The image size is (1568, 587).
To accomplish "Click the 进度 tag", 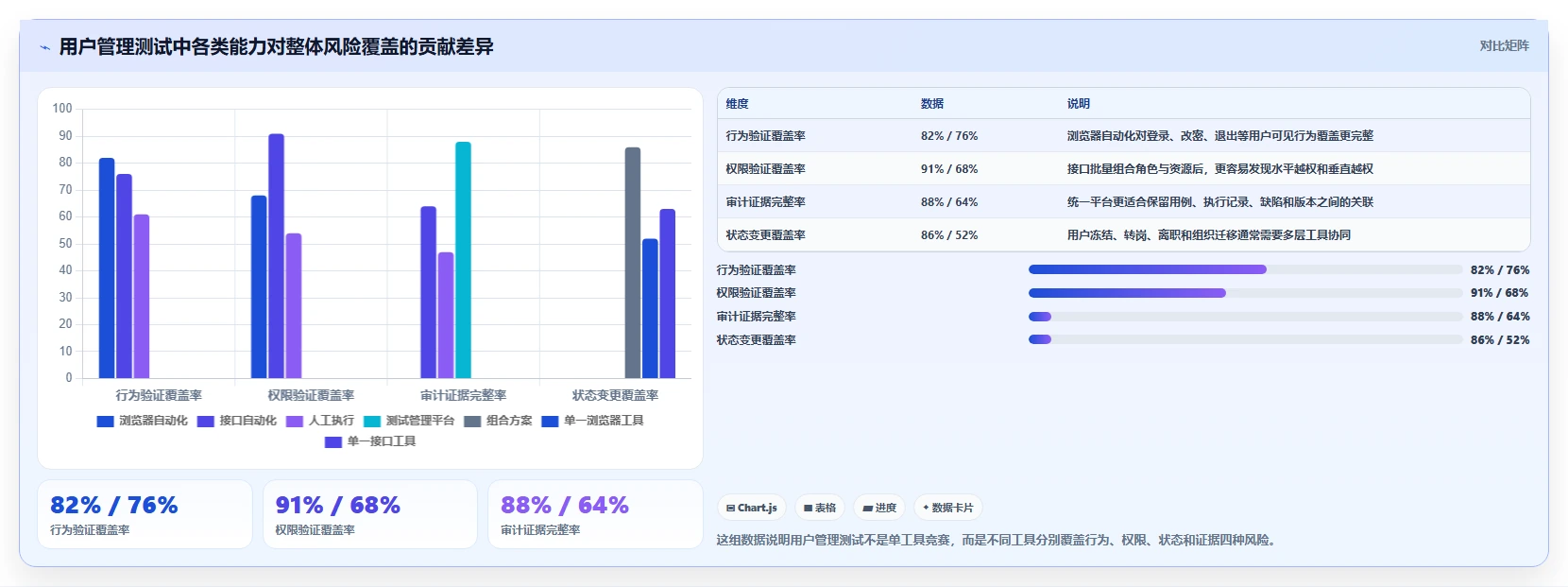I will (x=878, y=508).
